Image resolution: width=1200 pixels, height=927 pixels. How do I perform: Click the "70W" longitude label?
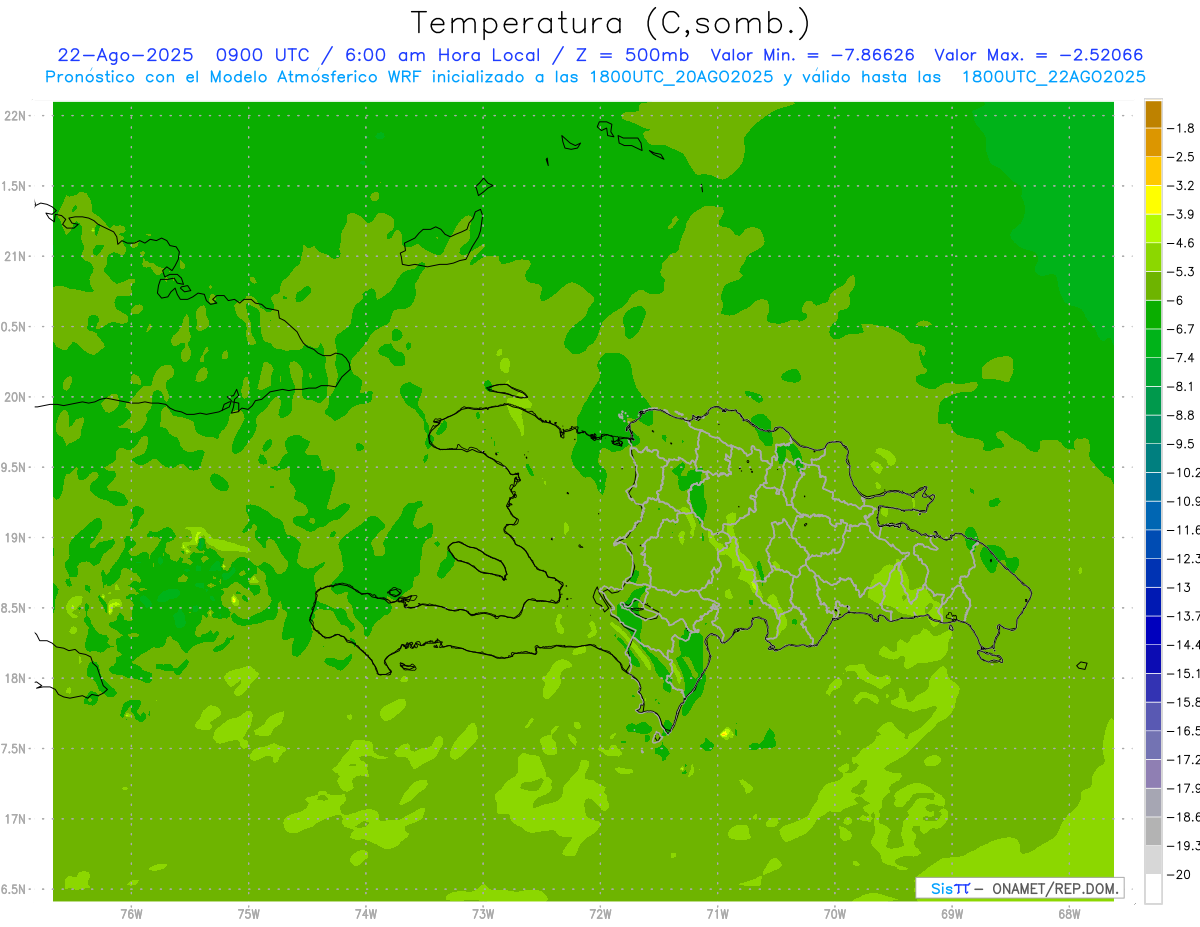[835, 914]
